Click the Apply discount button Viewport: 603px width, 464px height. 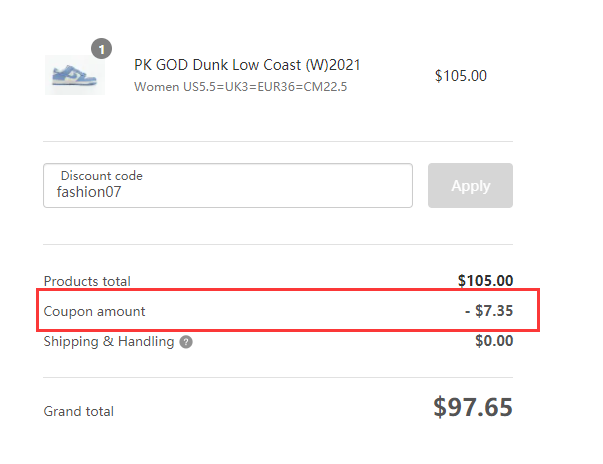pos(470,186)
